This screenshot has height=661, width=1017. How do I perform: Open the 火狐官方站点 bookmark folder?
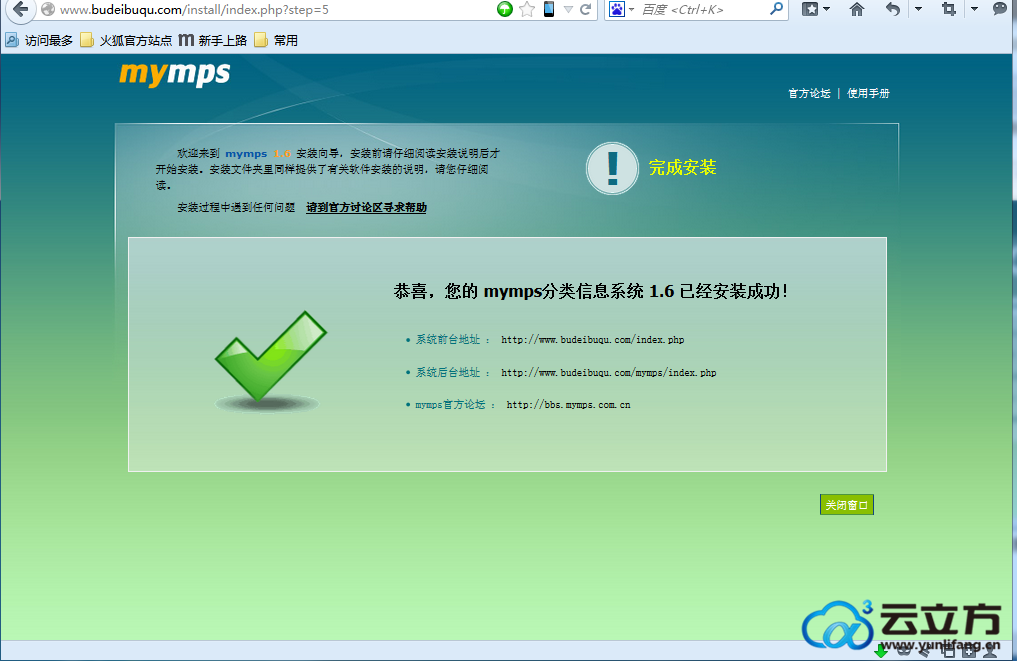pyautogui.click(x=126, y=40)
